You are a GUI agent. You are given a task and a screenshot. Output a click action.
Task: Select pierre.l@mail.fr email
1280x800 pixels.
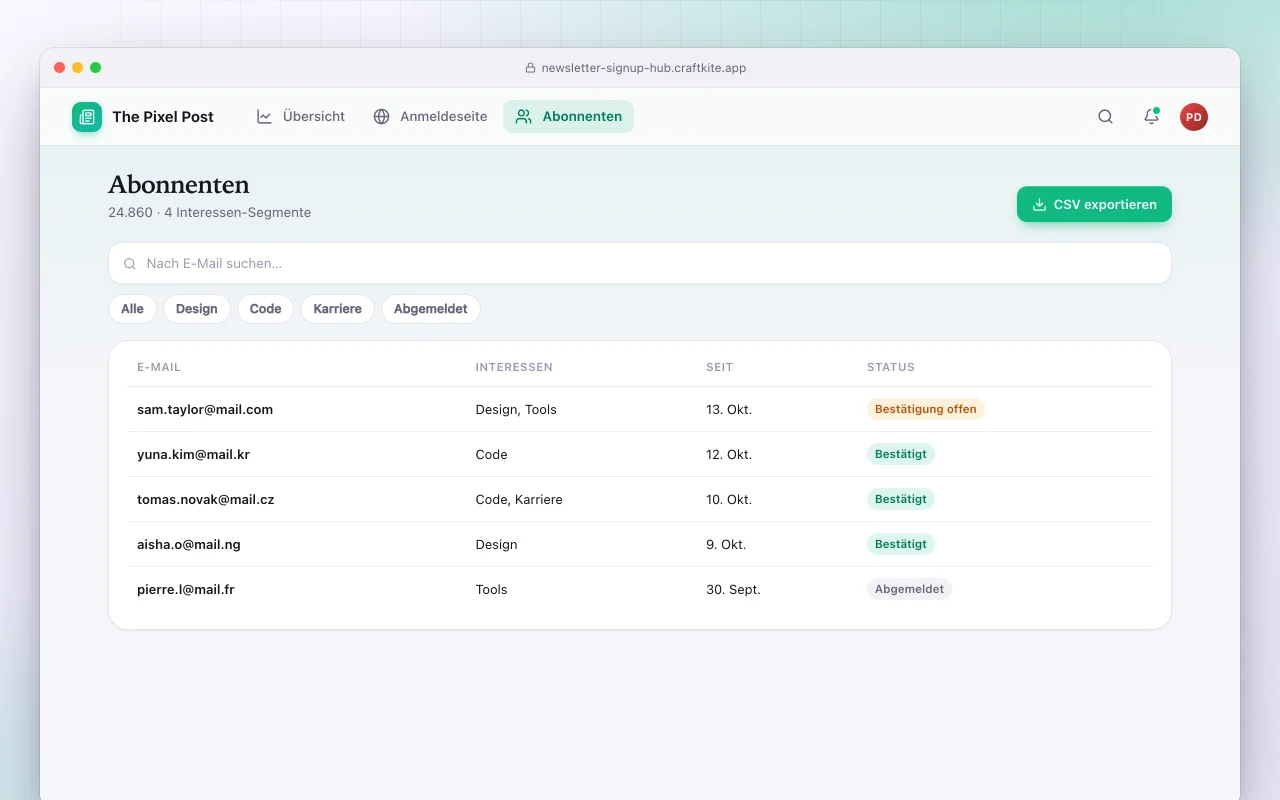pos(186,589)
